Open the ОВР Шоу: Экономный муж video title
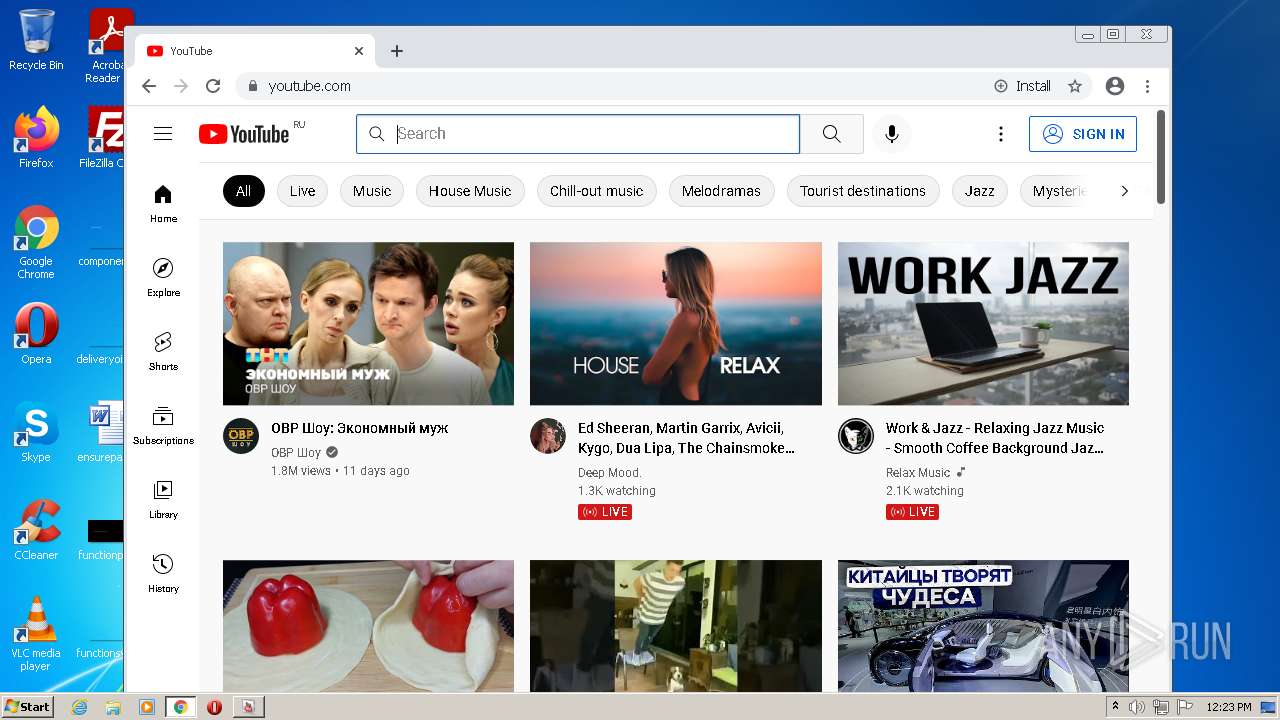Screen dimensions: 1280x720 click(x=360, y=428)
